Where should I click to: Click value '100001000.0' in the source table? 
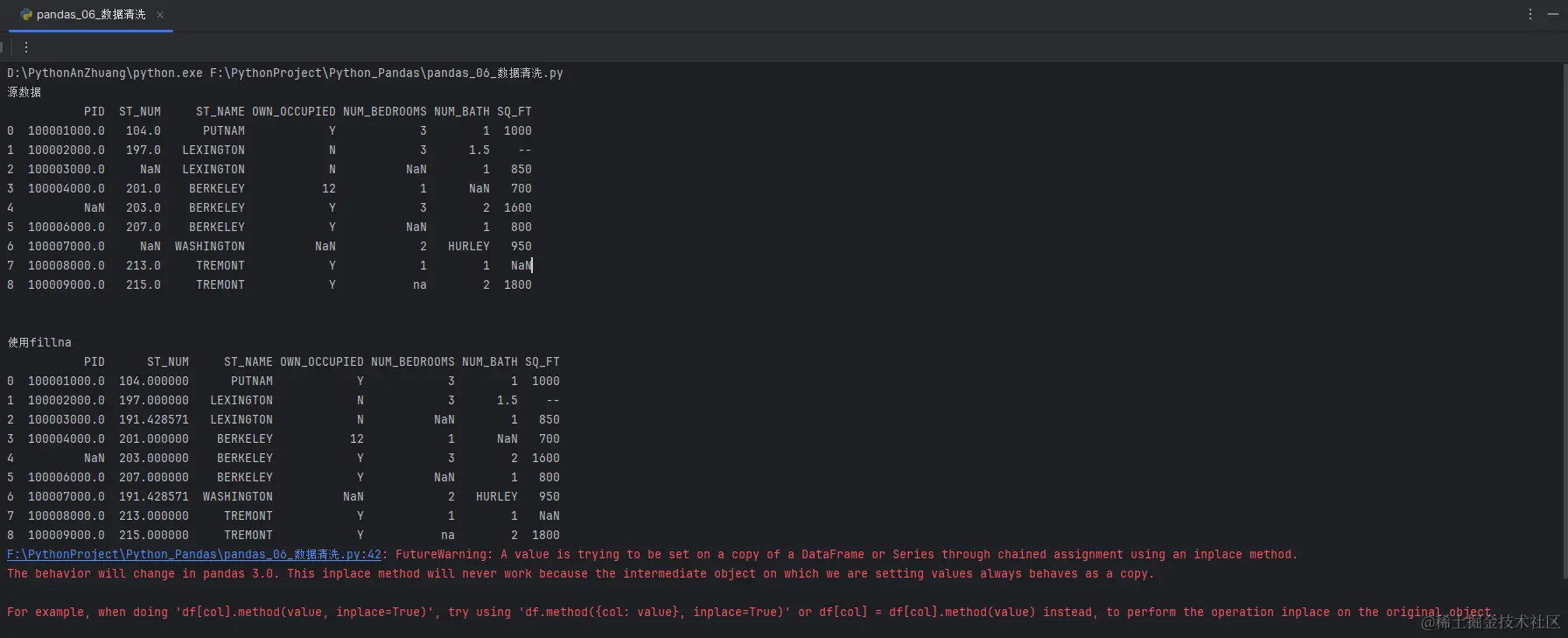[x=66, y=131]
